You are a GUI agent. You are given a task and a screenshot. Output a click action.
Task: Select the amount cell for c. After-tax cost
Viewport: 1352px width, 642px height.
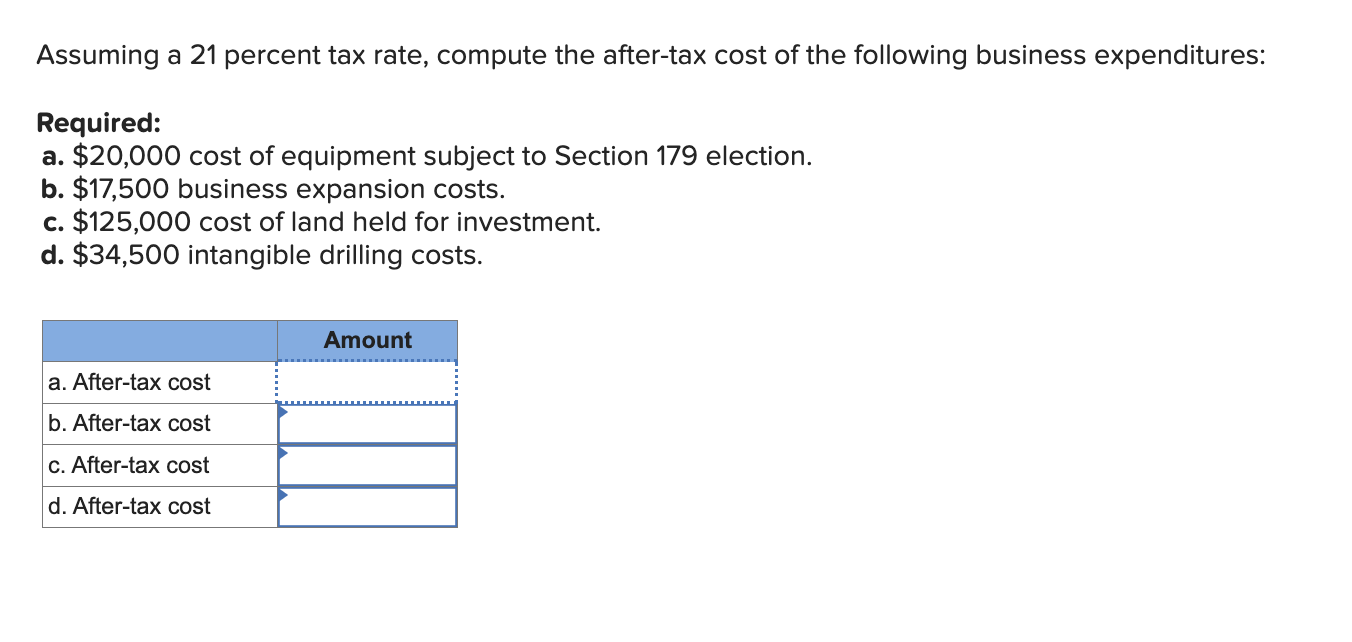click(367, 465)
